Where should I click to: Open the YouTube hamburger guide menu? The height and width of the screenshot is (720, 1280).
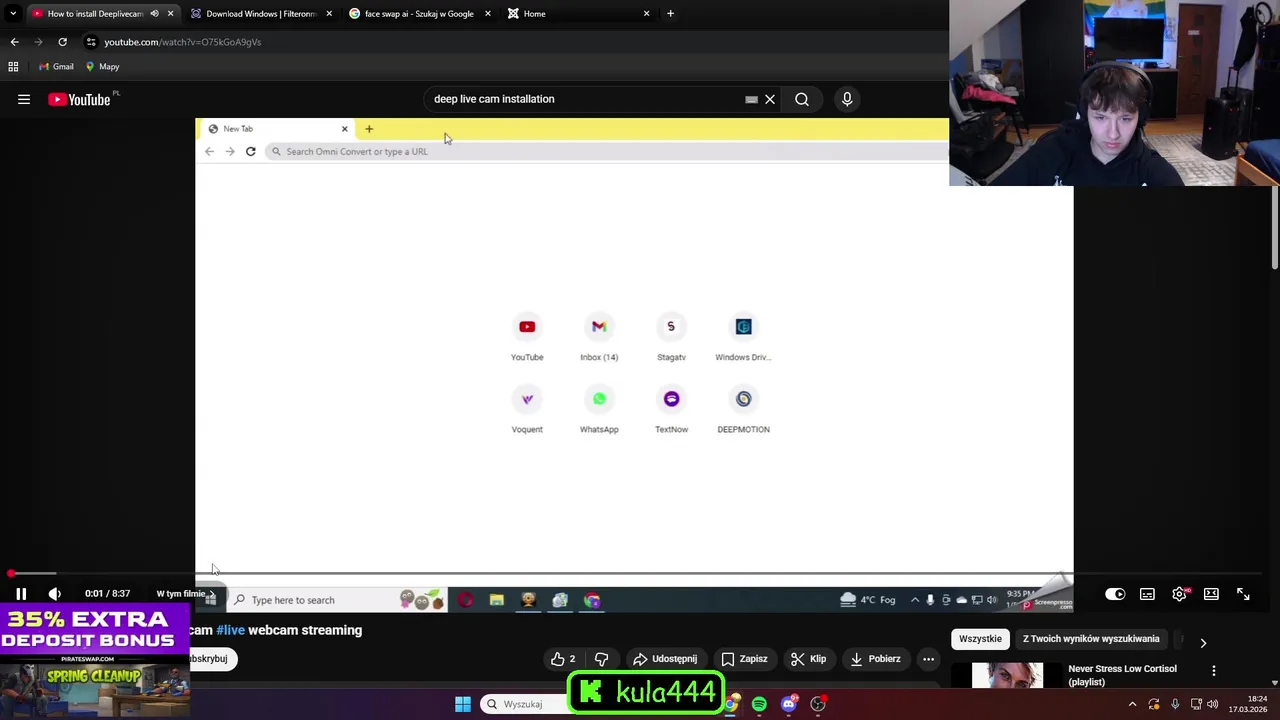[24, 99]
